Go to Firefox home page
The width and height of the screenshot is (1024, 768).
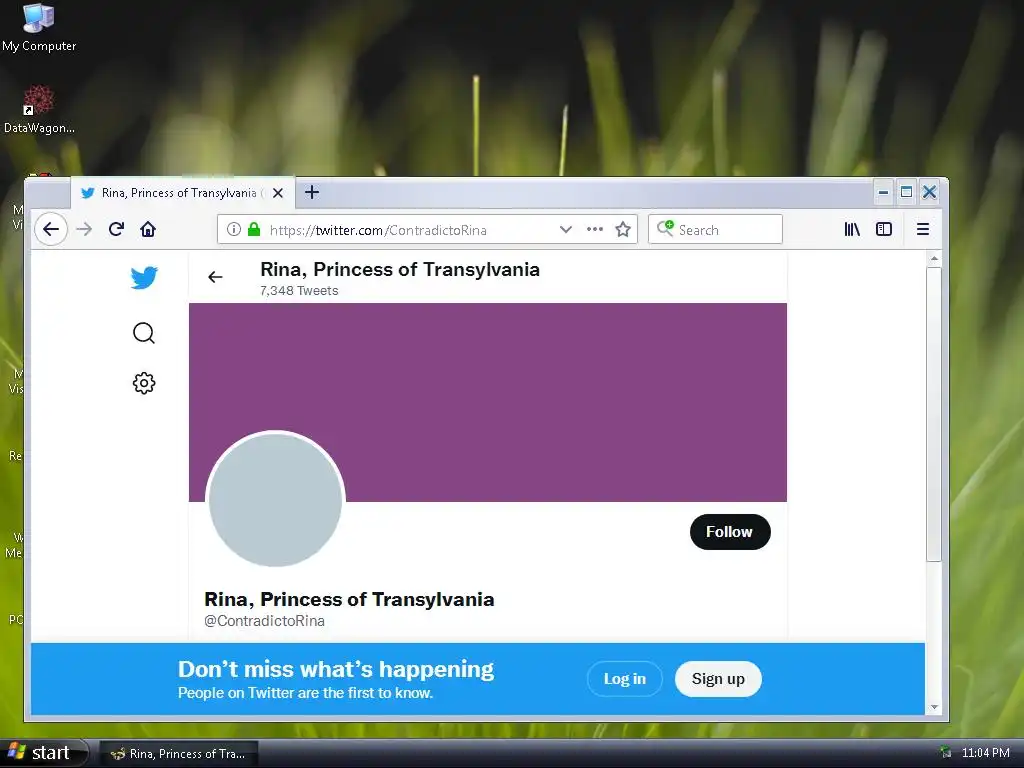click(x=148, y=229)
